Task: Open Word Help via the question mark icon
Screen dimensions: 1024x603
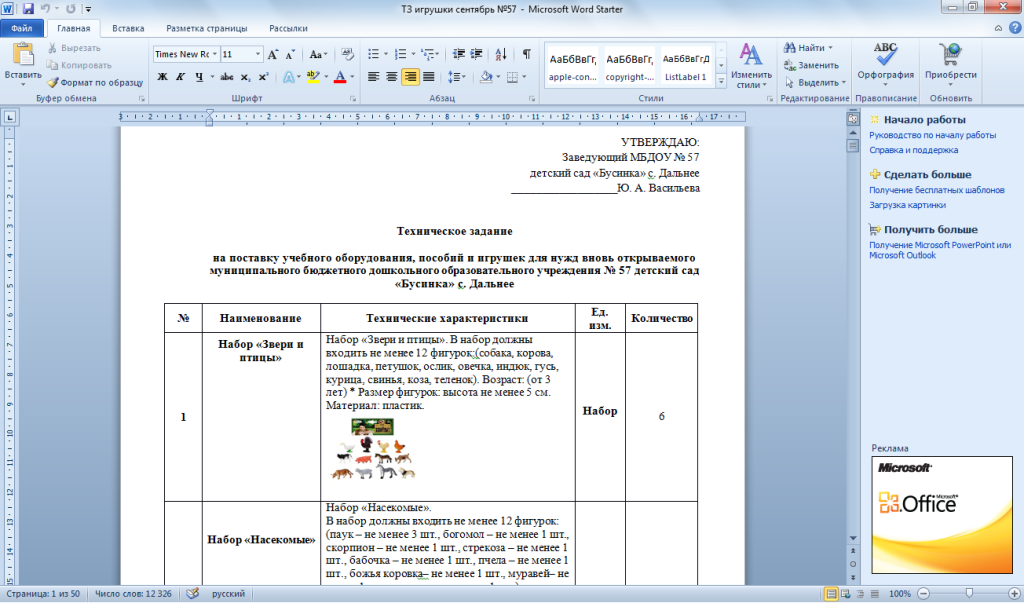Action: coord(1015,27)
